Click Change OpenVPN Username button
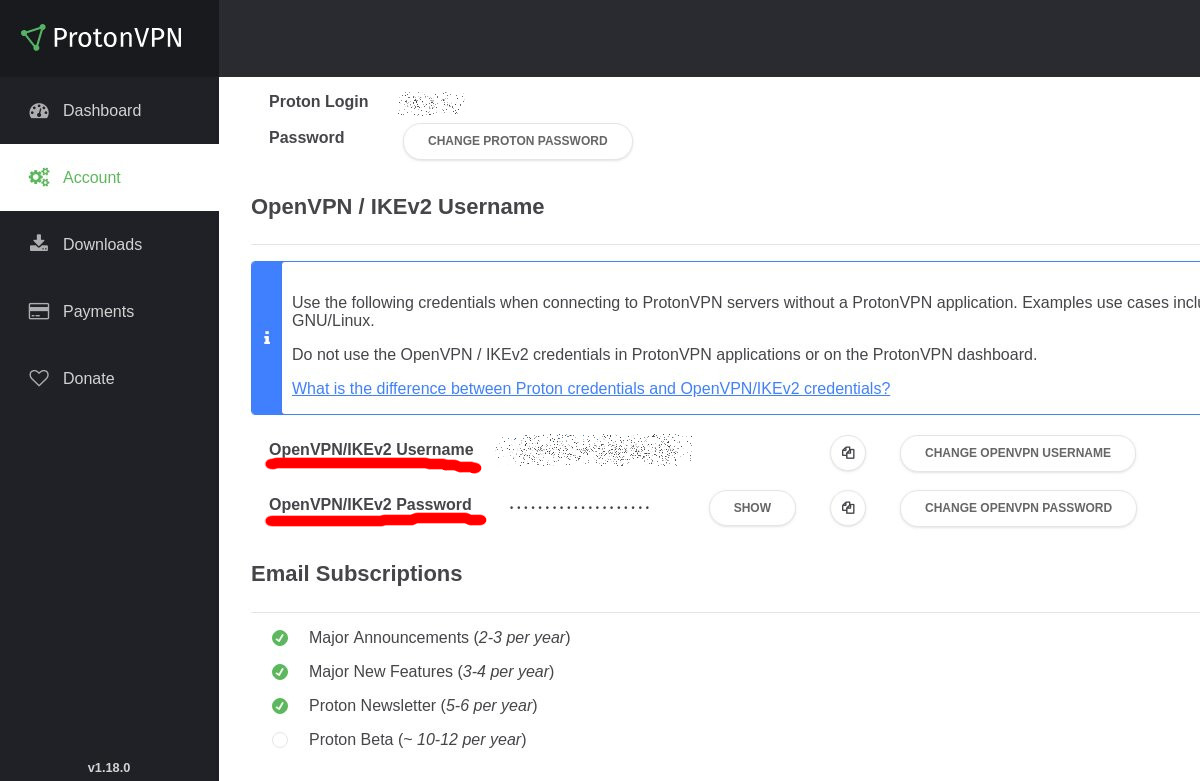1200x781 pixels. click(1018, 453)
